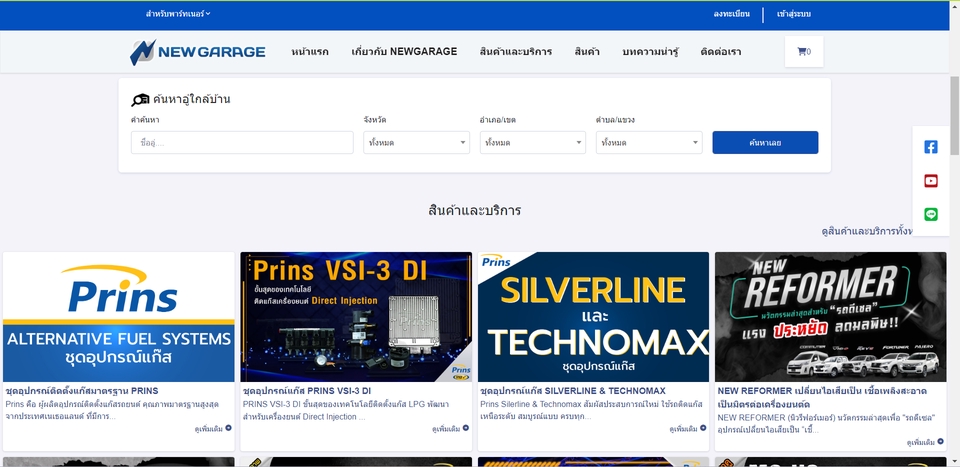Click the arrow icon under NEW REFORMER card
The height and width of the screenshot is (467, 960).
[940, 442]
